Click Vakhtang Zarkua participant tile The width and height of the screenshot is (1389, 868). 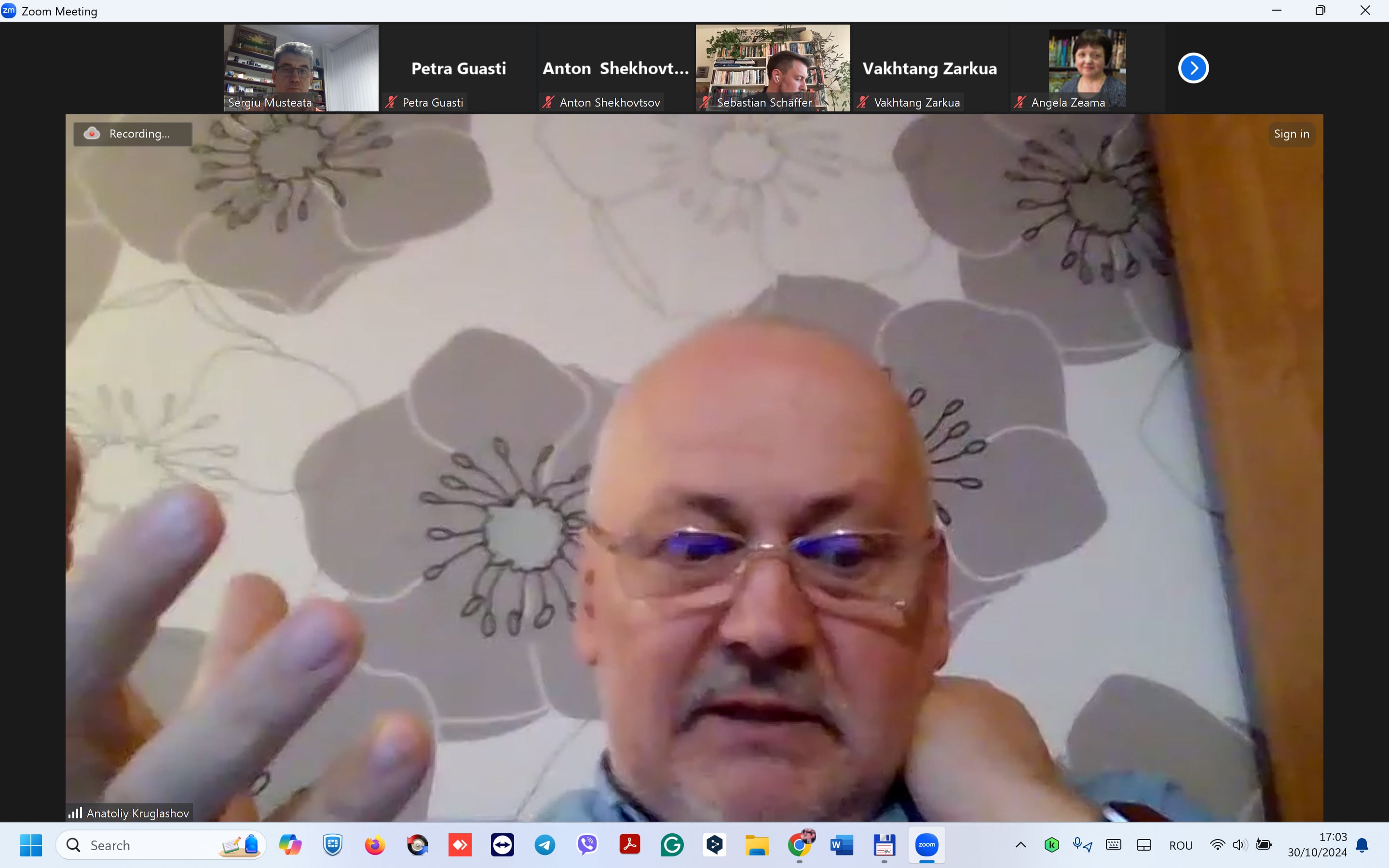pyautogui.click(x=929, y=67)
